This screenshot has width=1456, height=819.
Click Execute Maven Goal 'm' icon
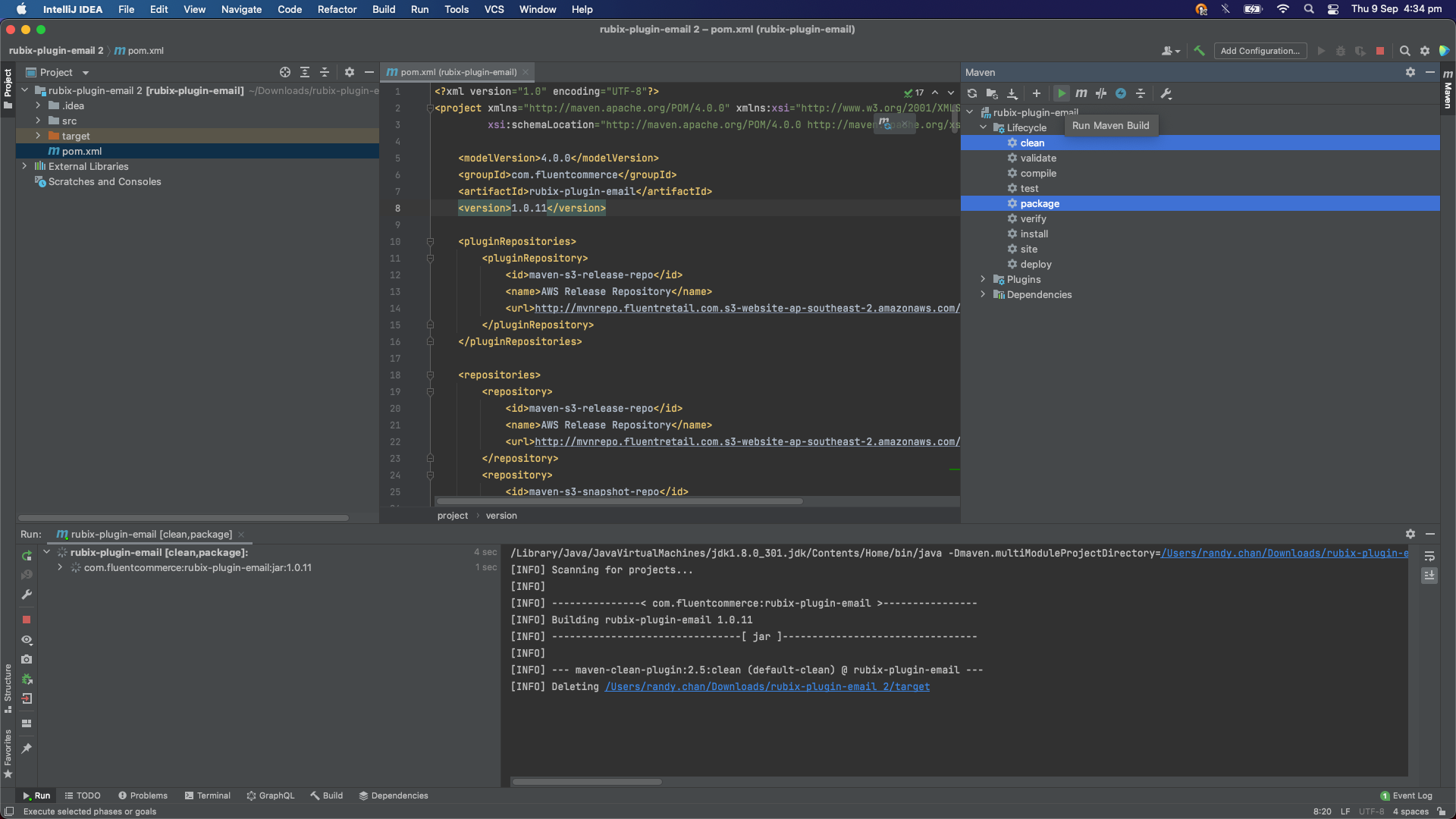(x=1081, y=93)
